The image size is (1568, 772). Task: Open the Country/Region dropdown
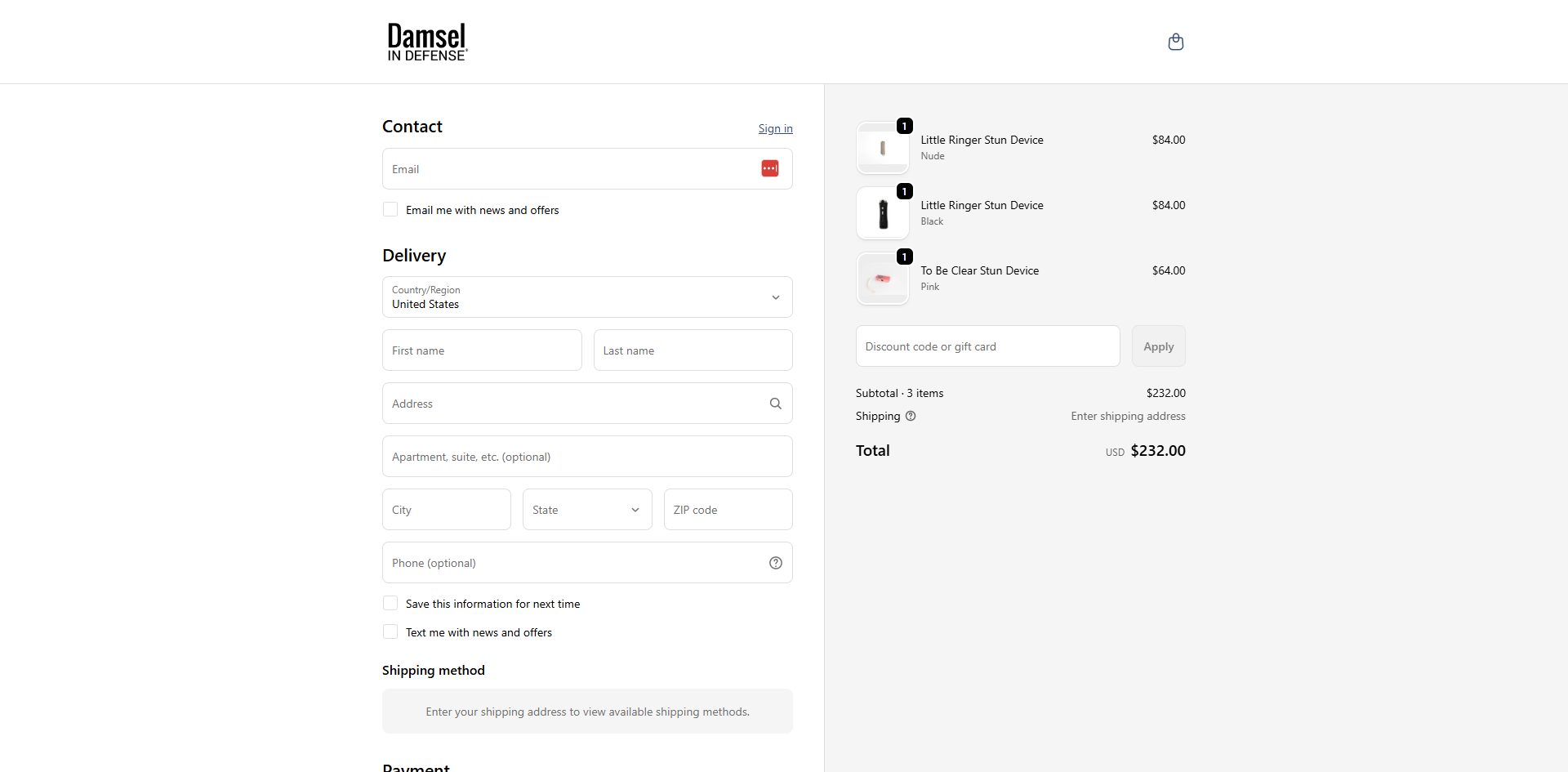tap(586, 297)
